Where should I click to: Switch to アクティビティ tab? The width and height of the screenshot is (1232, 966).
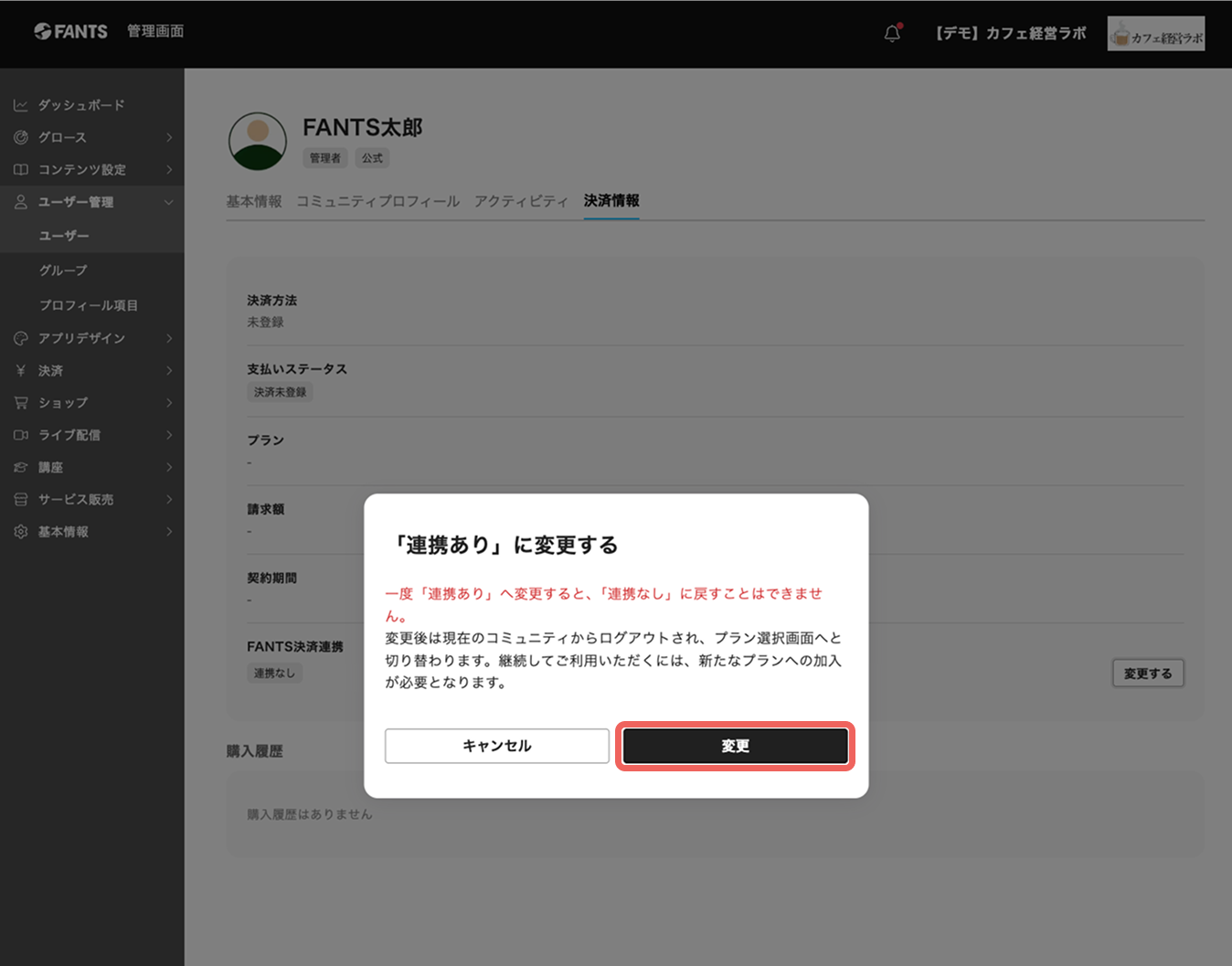coord(521,201)
